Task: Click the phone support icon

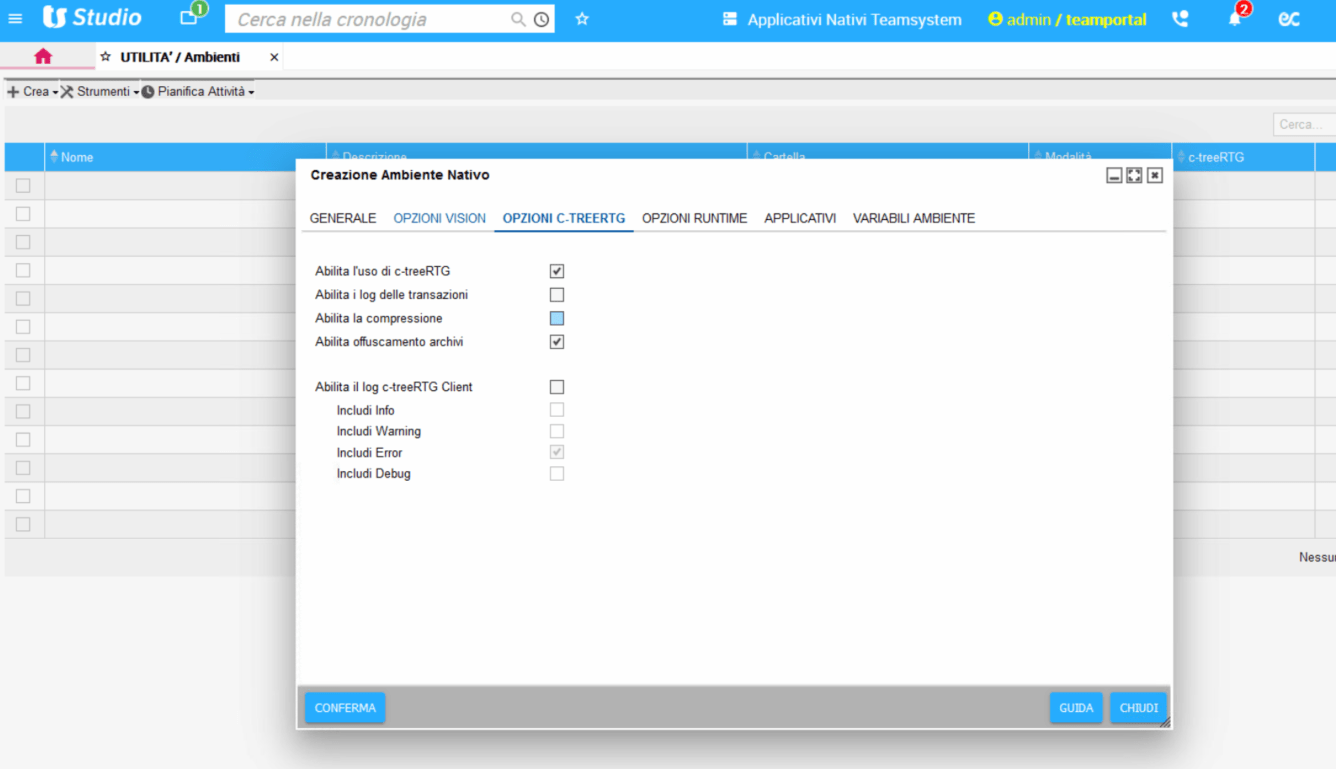Action: point(1180,19)
